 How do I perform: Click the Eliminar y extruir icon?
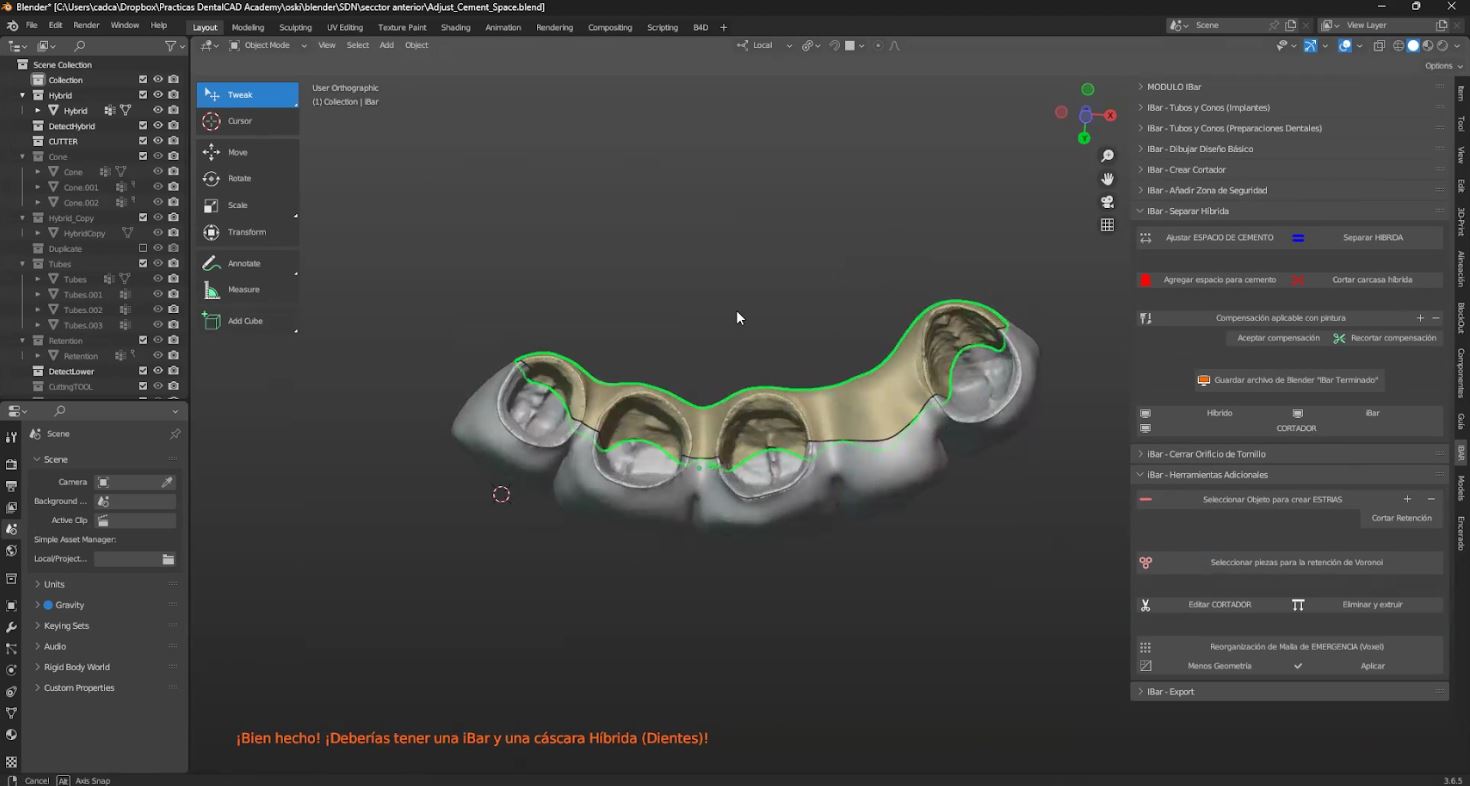pyautogui.click(x=1298, y=605)
